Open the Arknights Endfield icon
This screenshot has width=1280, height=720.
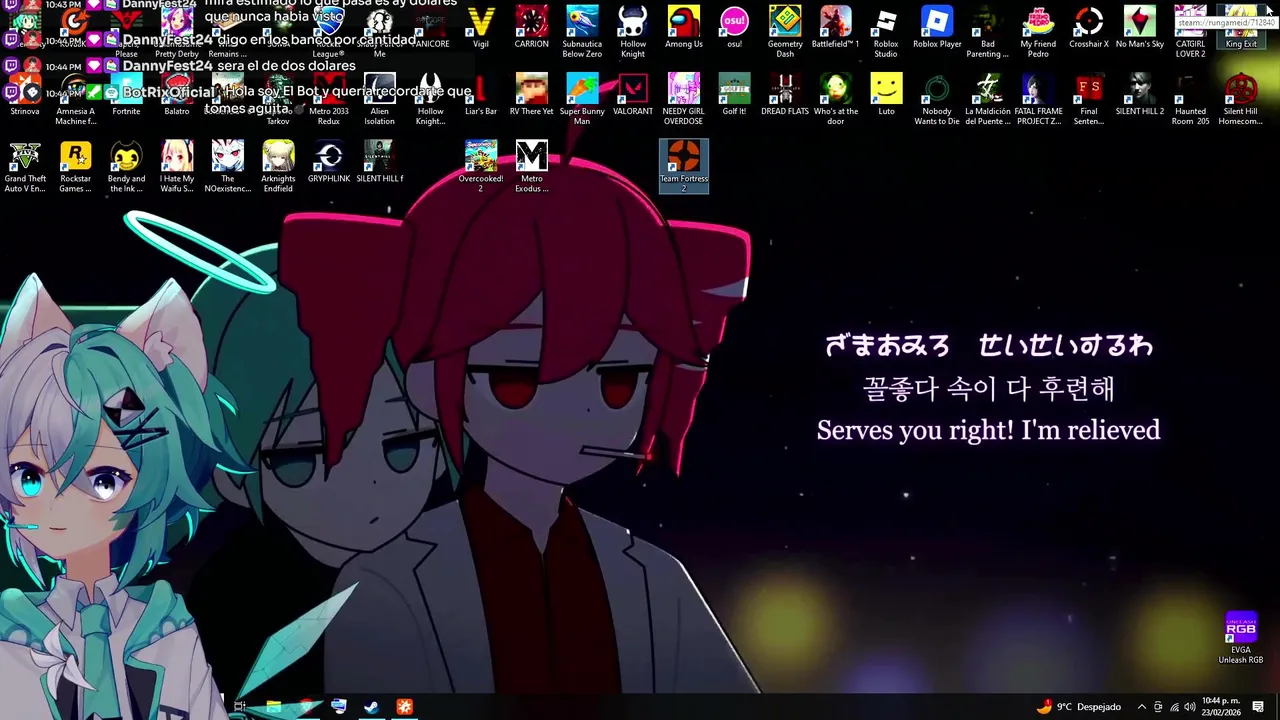coord(278,166)
